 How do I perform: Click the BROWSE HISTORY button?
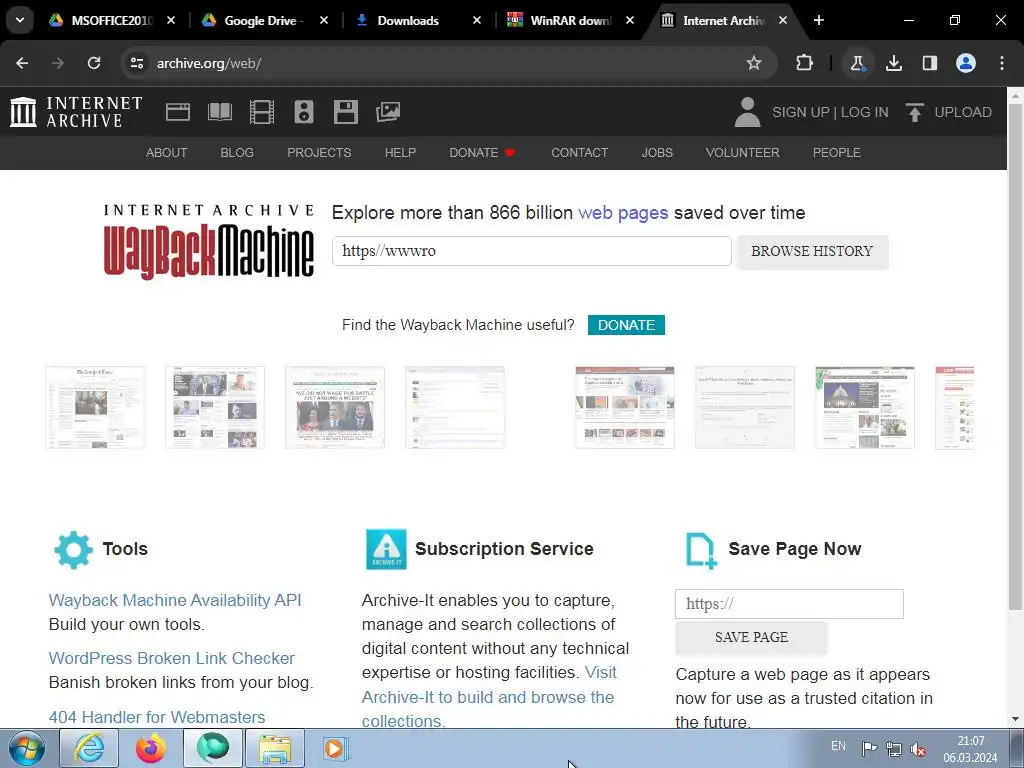[x=812, y=251]
